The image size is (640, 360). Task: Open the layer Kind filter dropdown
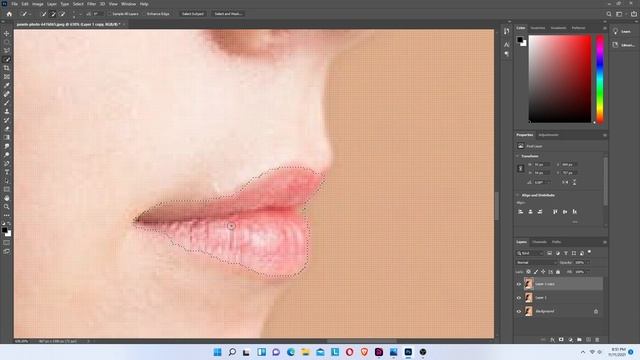pyautogui.click(x=529, y=253)
